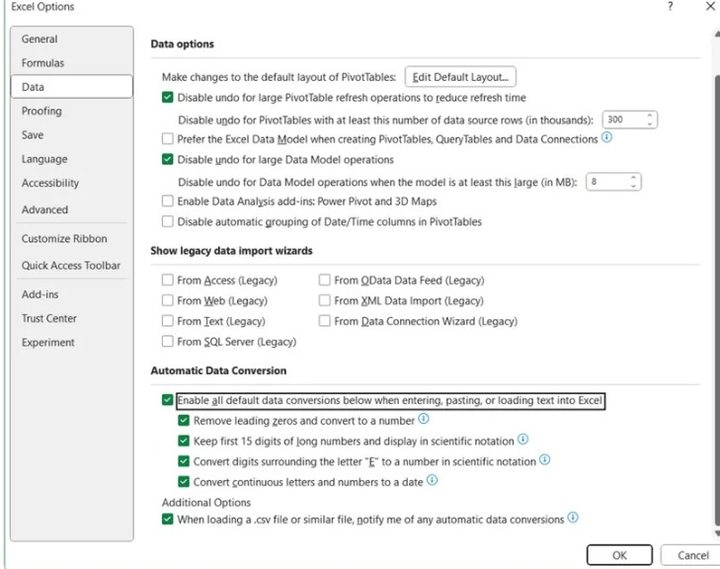
Task: Toggle Enable all default data conversions checkbox
Action: tap(168, 400)
